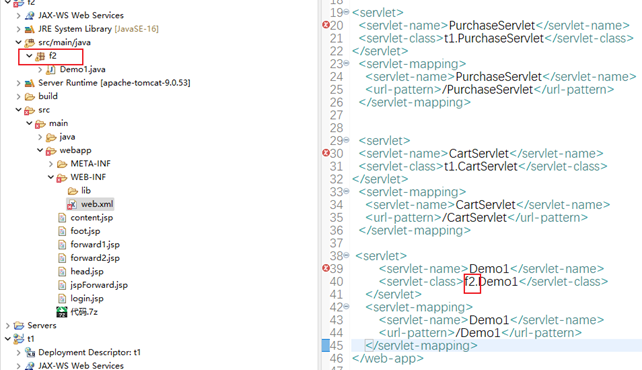The image size is (642, 370).
Task: Fold the servlet-mapping element at line 42
Action: click(x=346, y=306)
